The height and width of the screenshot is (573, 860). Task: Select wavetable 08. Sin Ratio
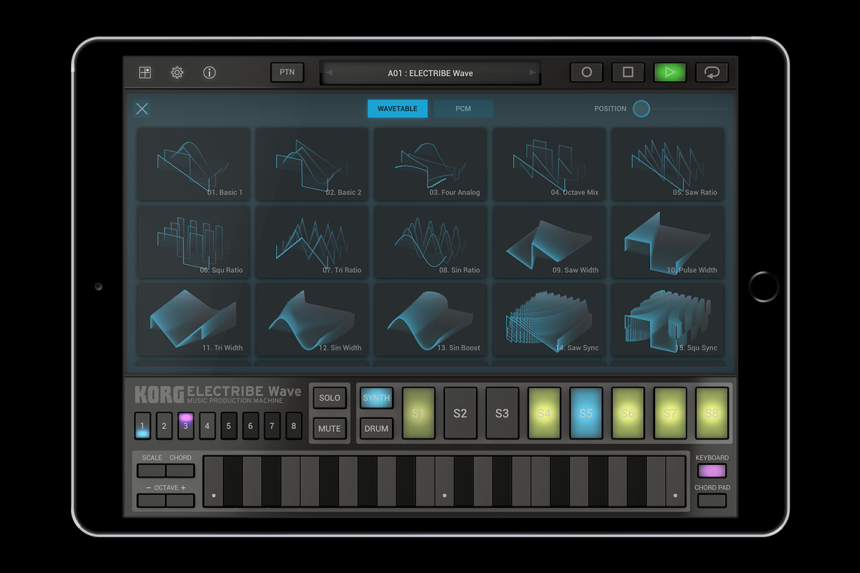pos(430,242)
